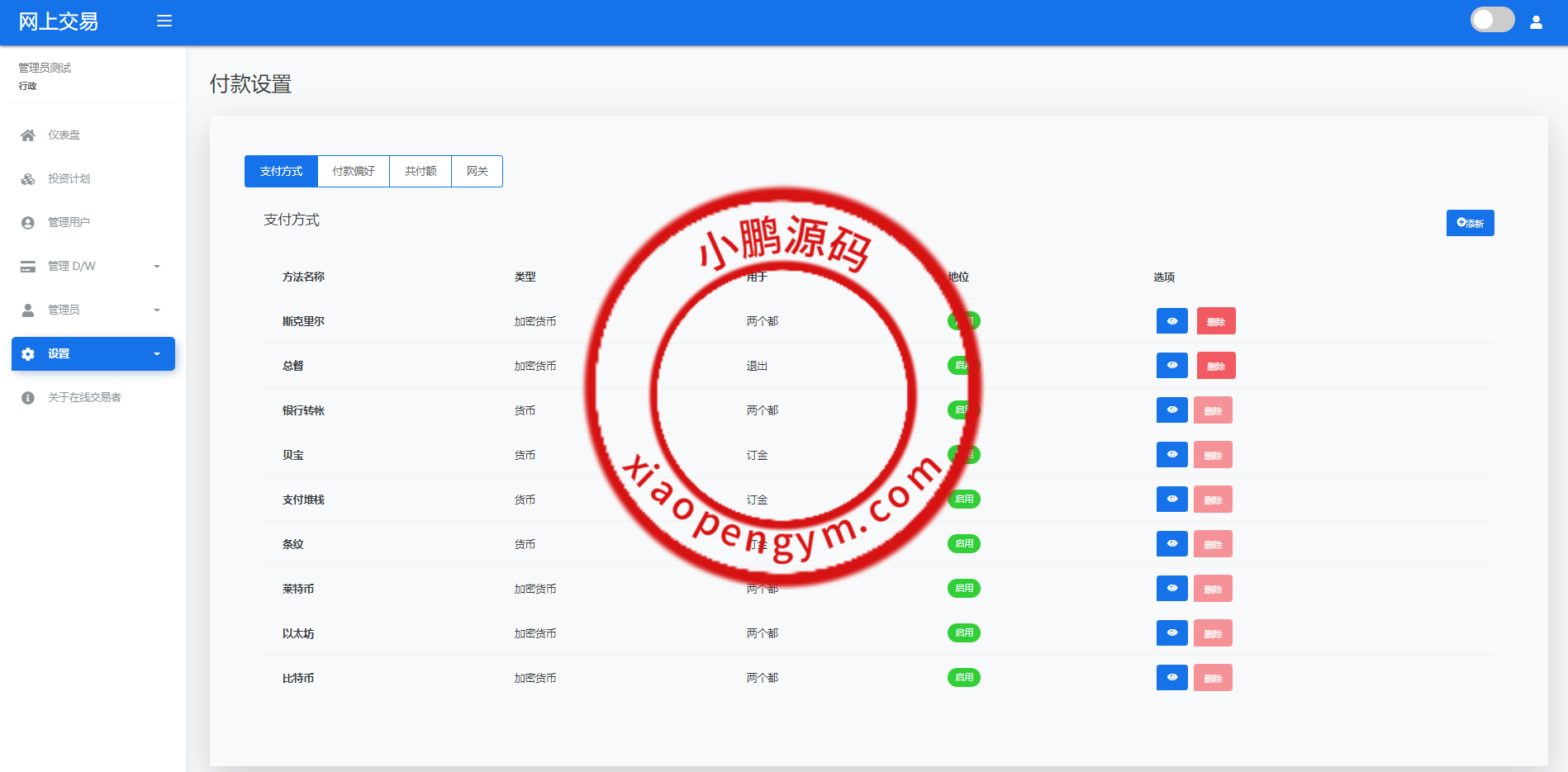
Task: Open the user profile icon
Action: pyautogui.click(x=1536, y=22)
